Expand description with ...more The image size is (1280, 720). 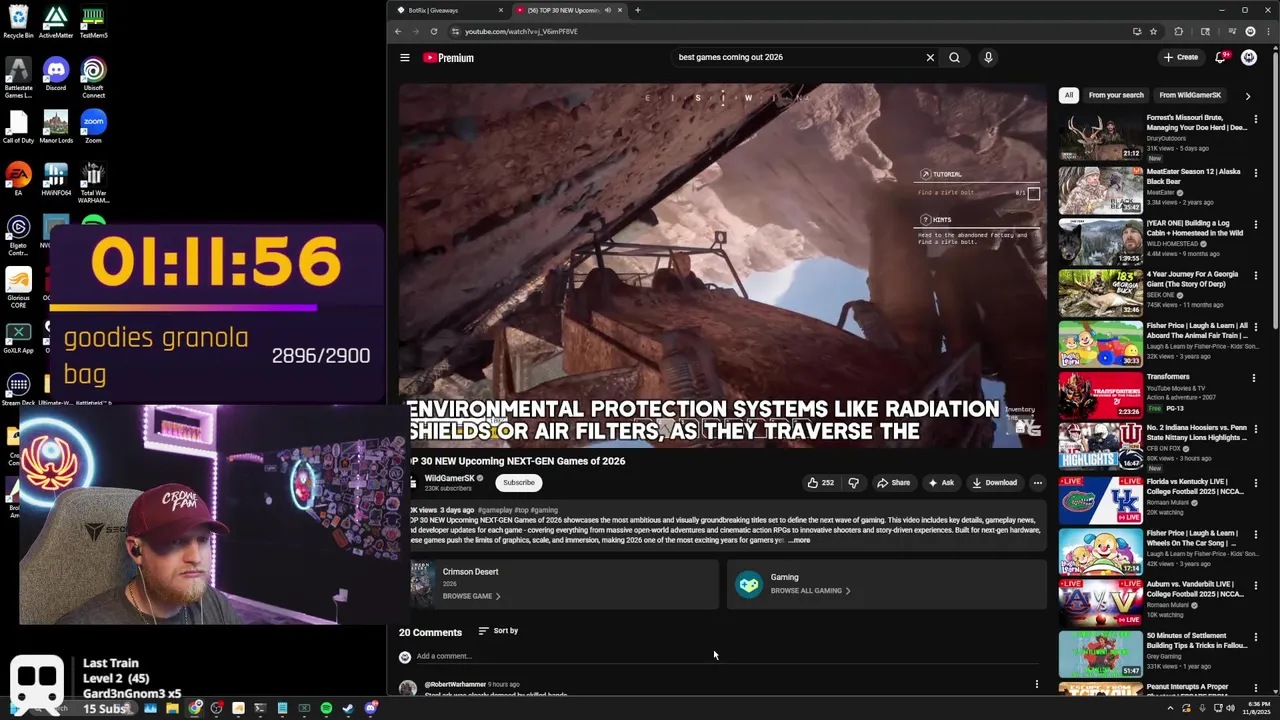(x=799, y=541)
